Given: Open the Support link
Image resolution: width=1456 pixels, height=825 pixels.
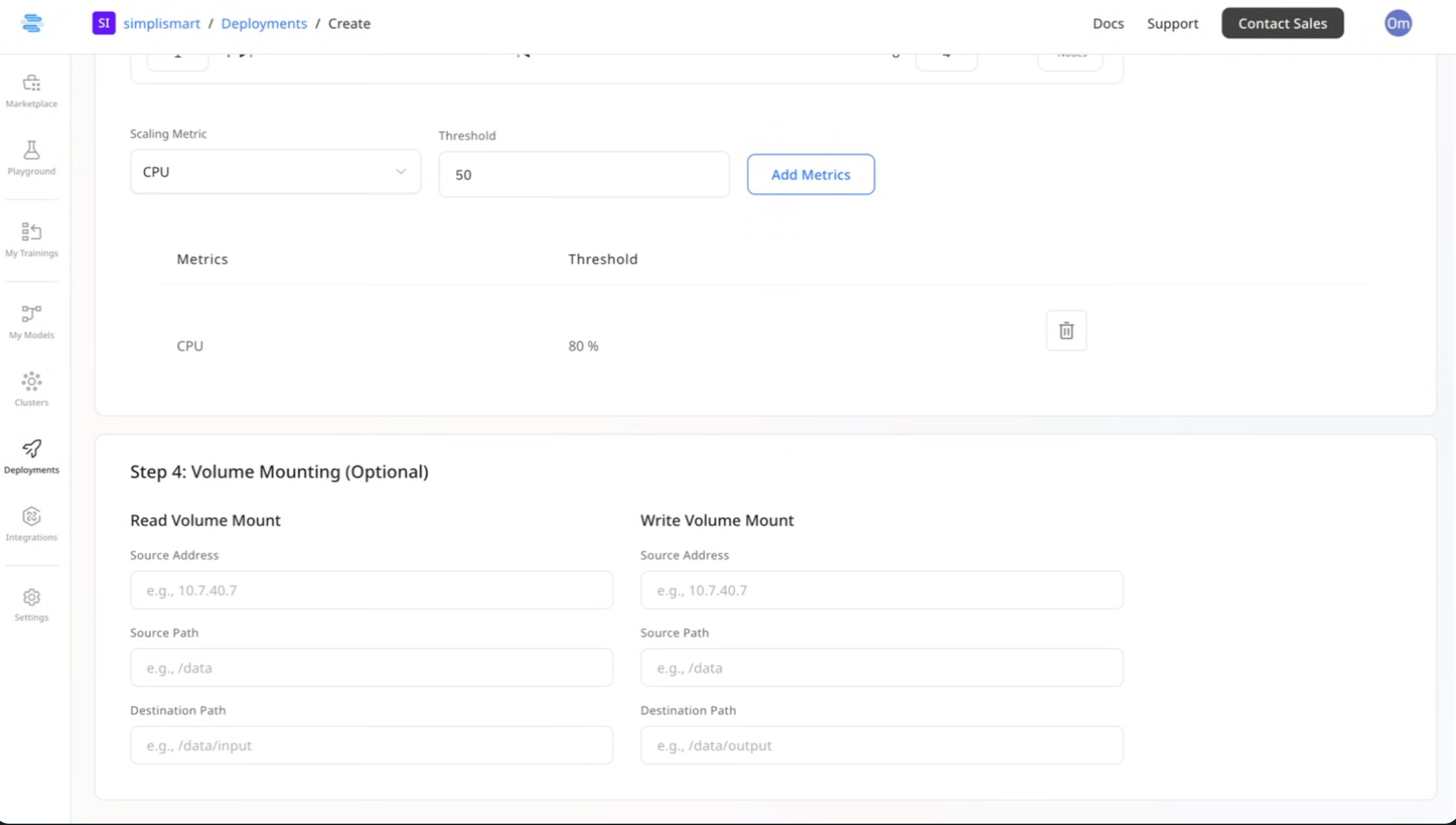Looking at the screenshot, I should (x=1172, y=24).
